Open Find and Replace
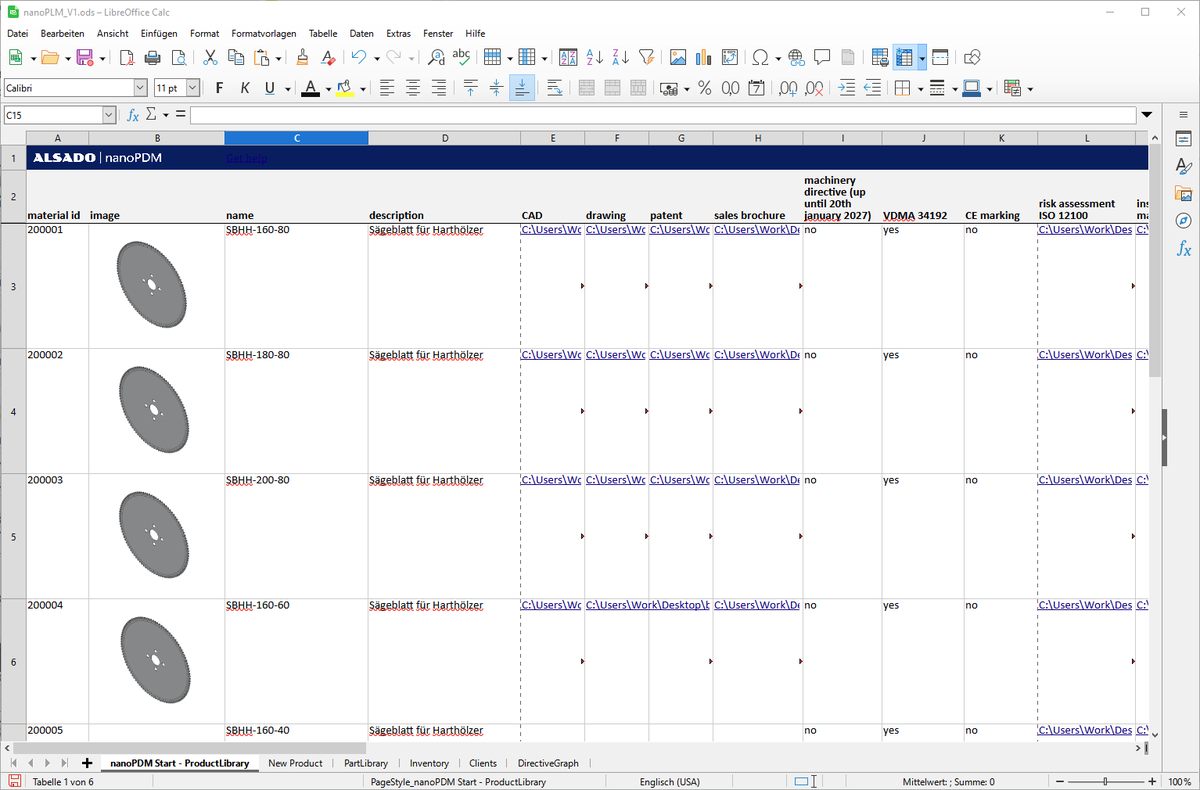1200x790 pixels. [436, 58]
